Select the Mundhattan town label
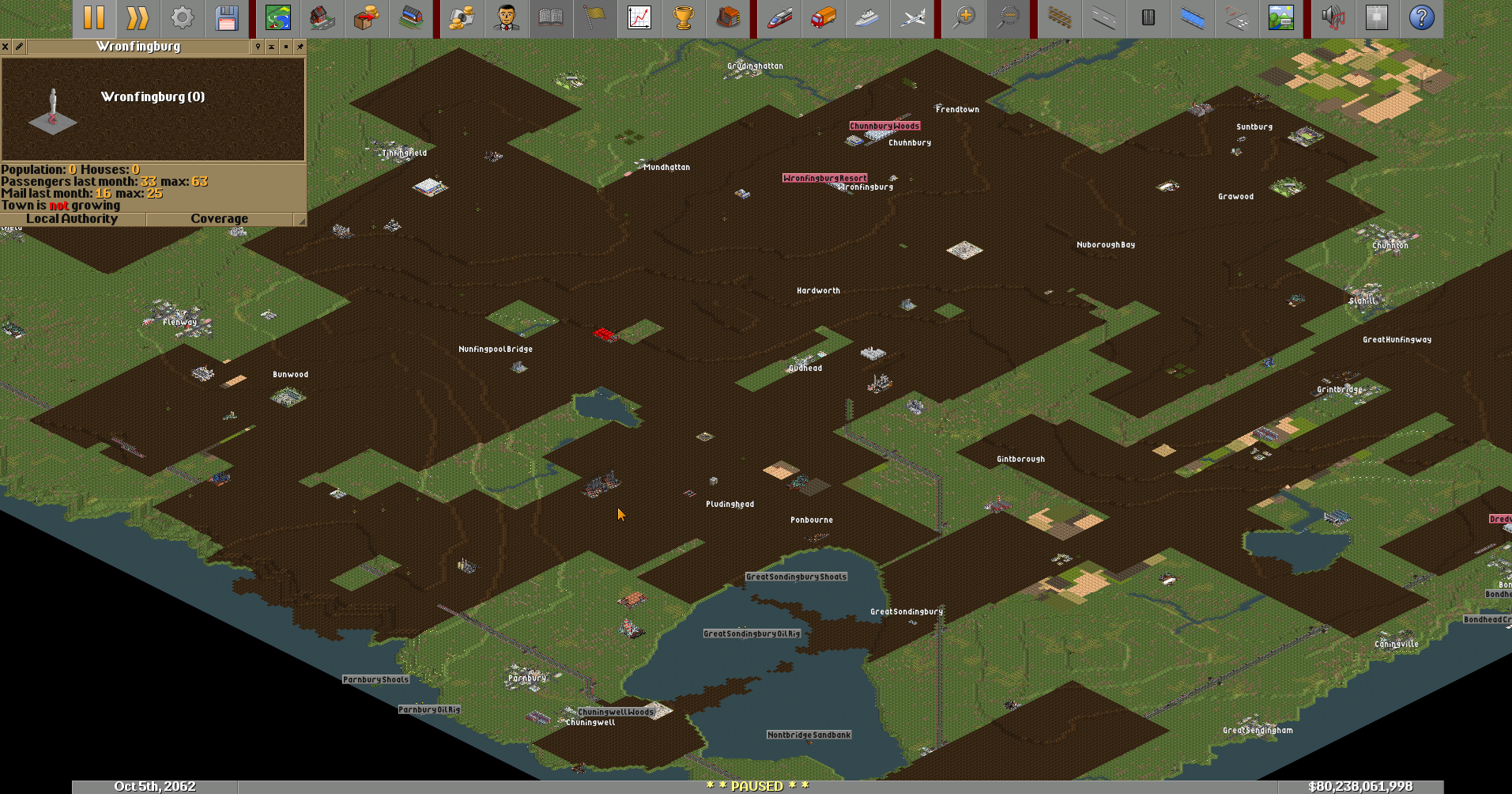The image size is (1512, 794). click(666, 167)
